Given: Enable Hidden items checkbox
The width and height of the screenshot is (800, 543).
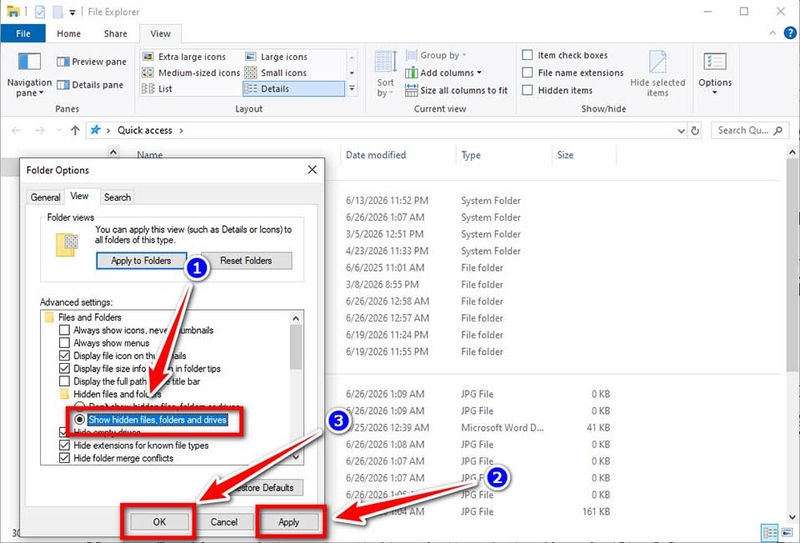Looking at the screenshot, I should click(528, 90).
